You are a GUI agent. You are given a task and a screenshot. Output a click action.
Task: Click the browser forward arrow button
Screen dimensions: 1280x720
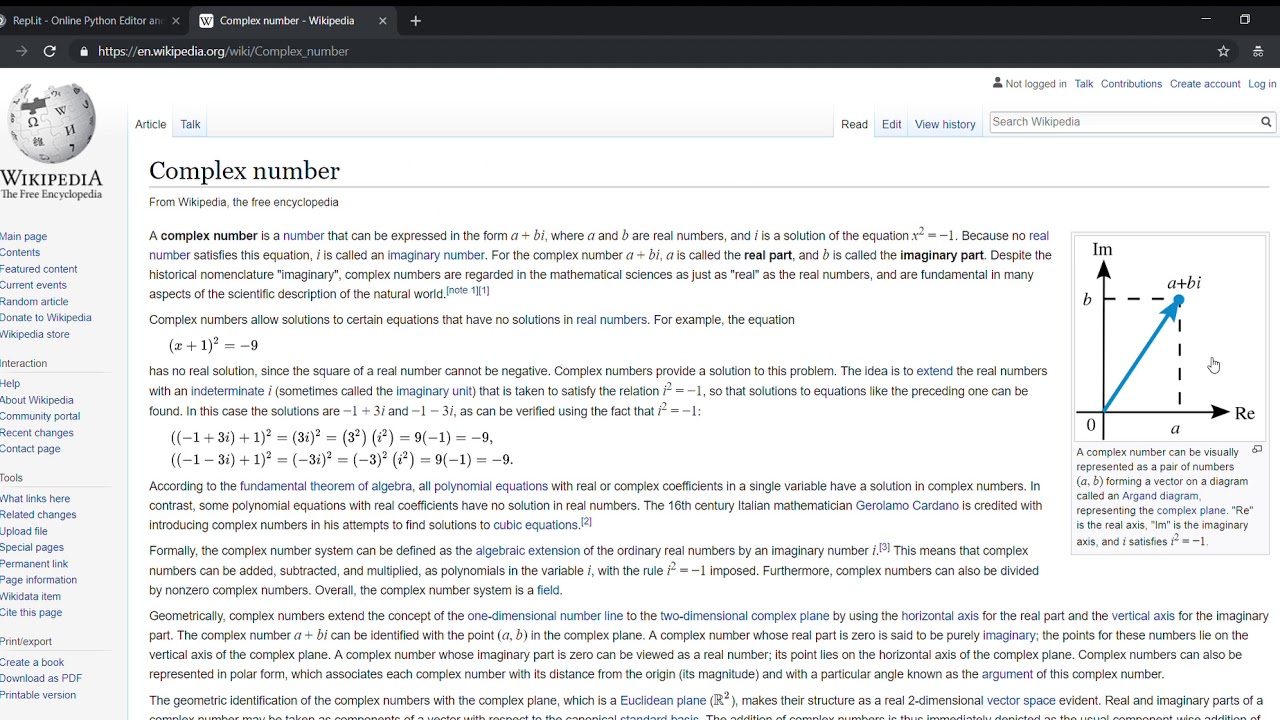[22, 51]
